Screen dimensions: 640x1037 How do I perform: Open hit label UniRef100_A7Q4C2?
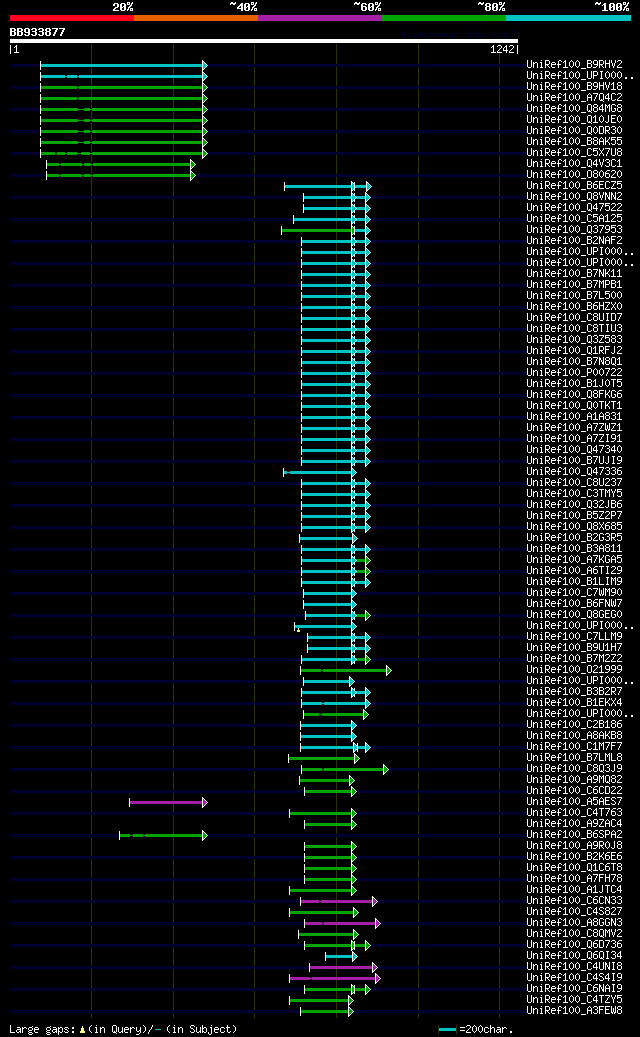[x=574, y=97]
